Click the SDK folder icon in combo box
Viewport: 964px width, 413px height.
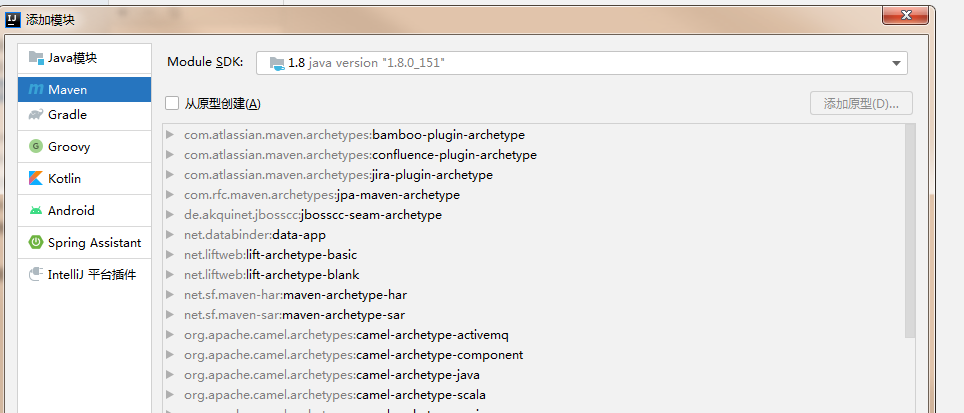277,63
